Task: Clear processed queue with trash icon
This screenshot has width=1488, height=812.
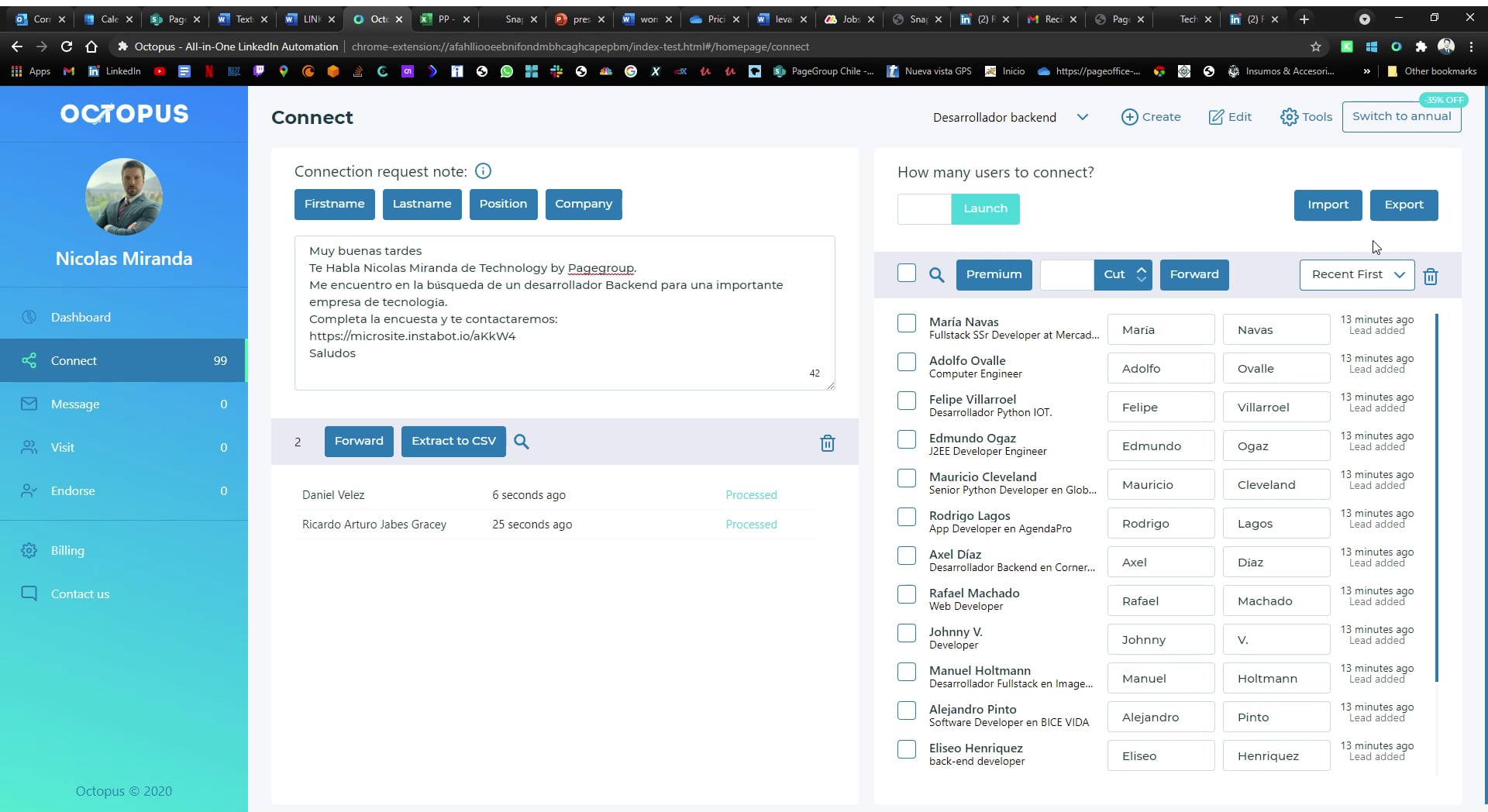Action: 827,442
